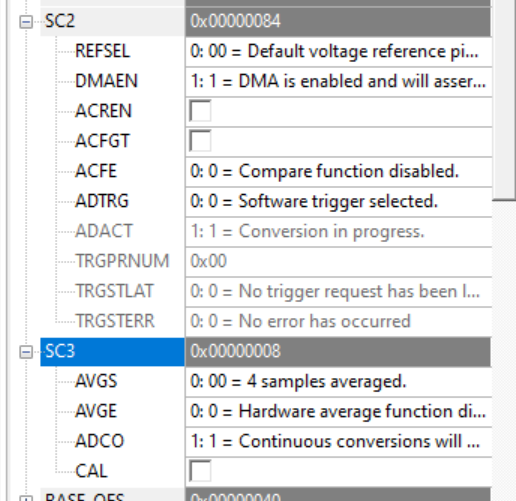Toggle the CAL checkbox
This screenshot has height=501, width=516.
(x=200, y=471)
